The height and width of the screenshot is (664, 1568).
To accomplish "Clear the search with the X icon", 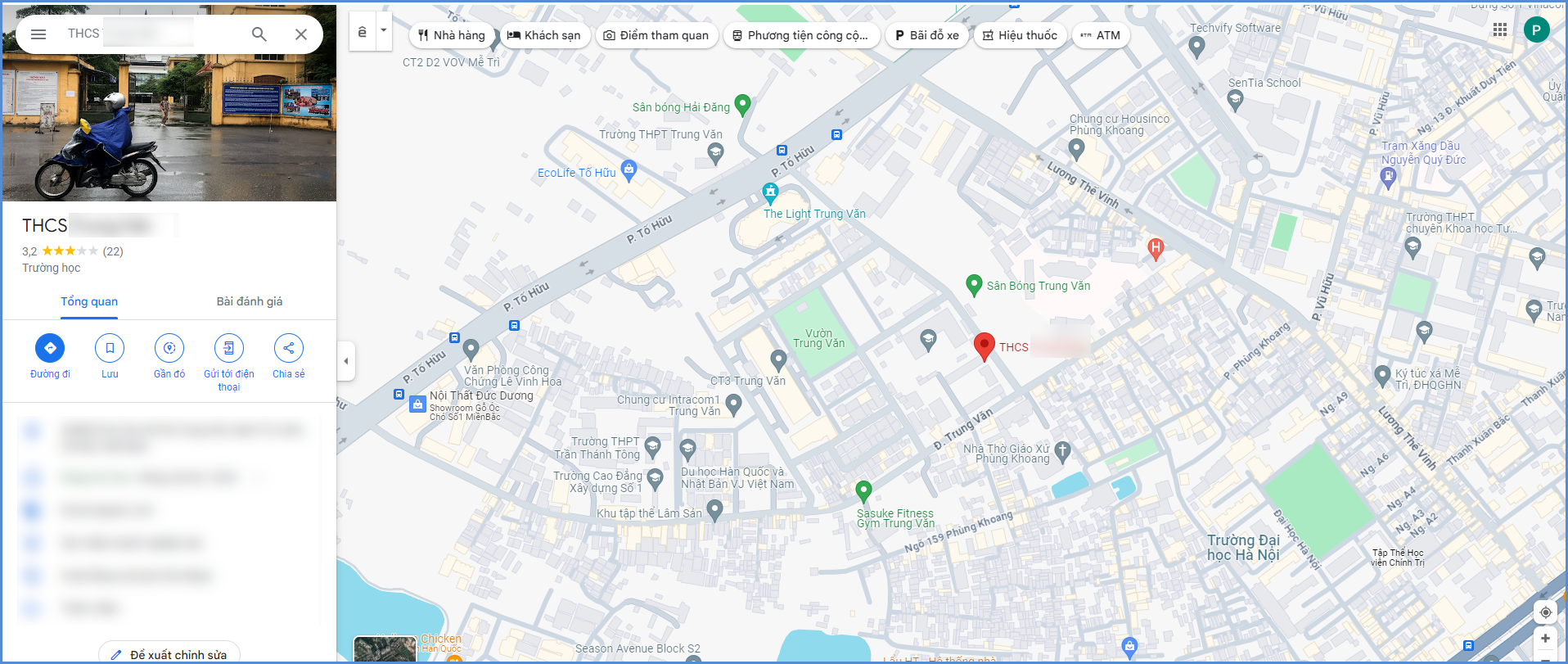I will pos(301,34).
